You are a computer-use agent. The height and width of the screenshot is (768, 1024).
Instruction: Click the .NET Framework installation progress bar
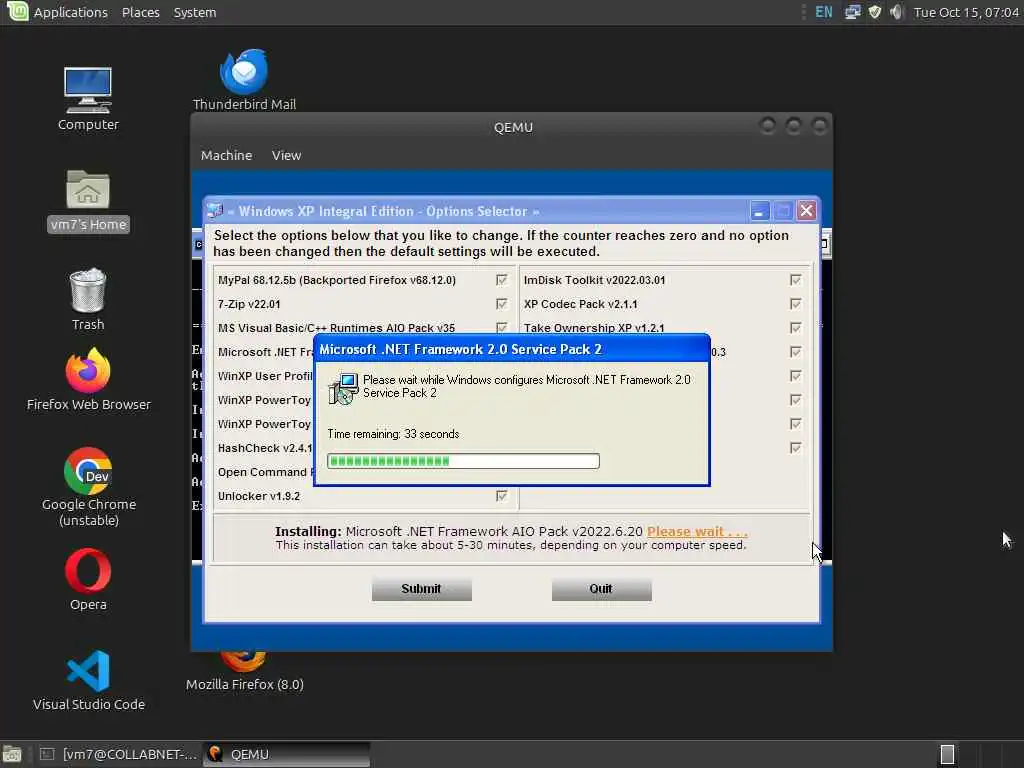[463, 461]
